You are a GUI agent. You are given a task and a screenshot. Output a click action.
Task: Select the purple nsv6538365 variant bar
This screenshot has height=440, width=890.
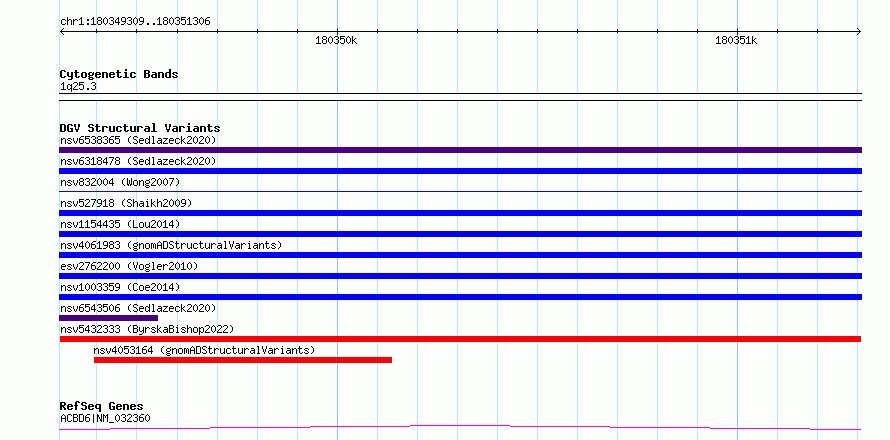point(460,150)
